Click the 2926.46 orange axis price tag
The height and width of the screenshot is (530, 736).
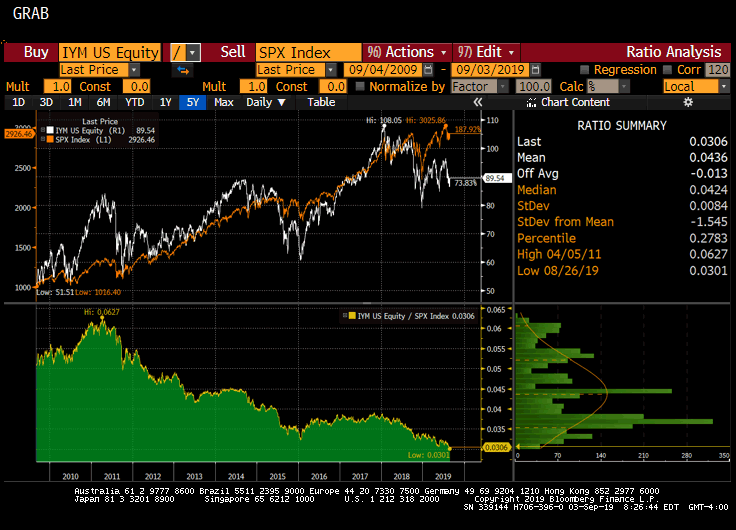(x=19, y=134)
